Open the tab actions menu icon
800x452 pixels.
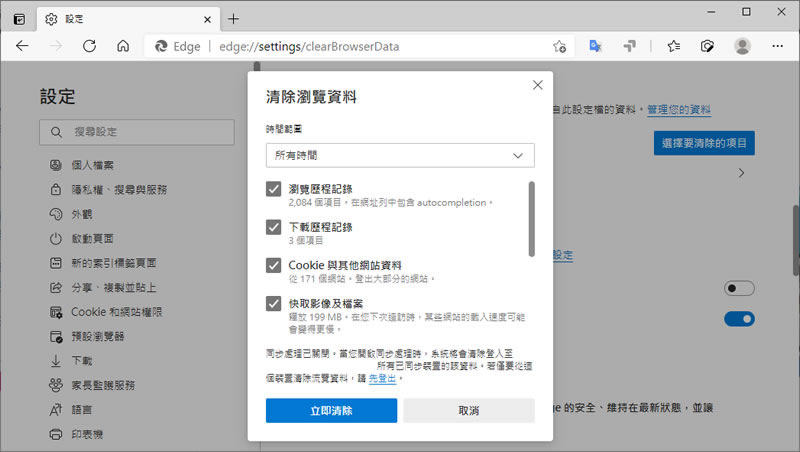coord(19,19)
